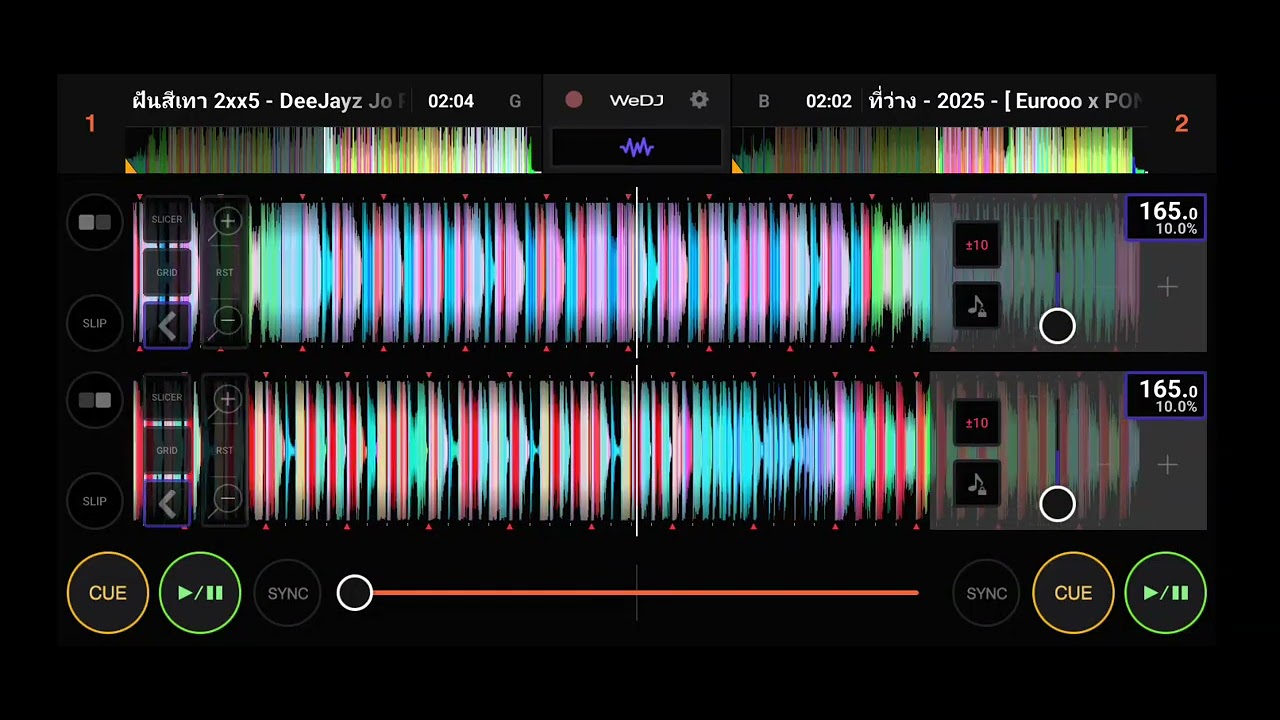1280x720 pixels.
Task: Open GRID adjust on deck 2
Action: click(x=167, y=450)
